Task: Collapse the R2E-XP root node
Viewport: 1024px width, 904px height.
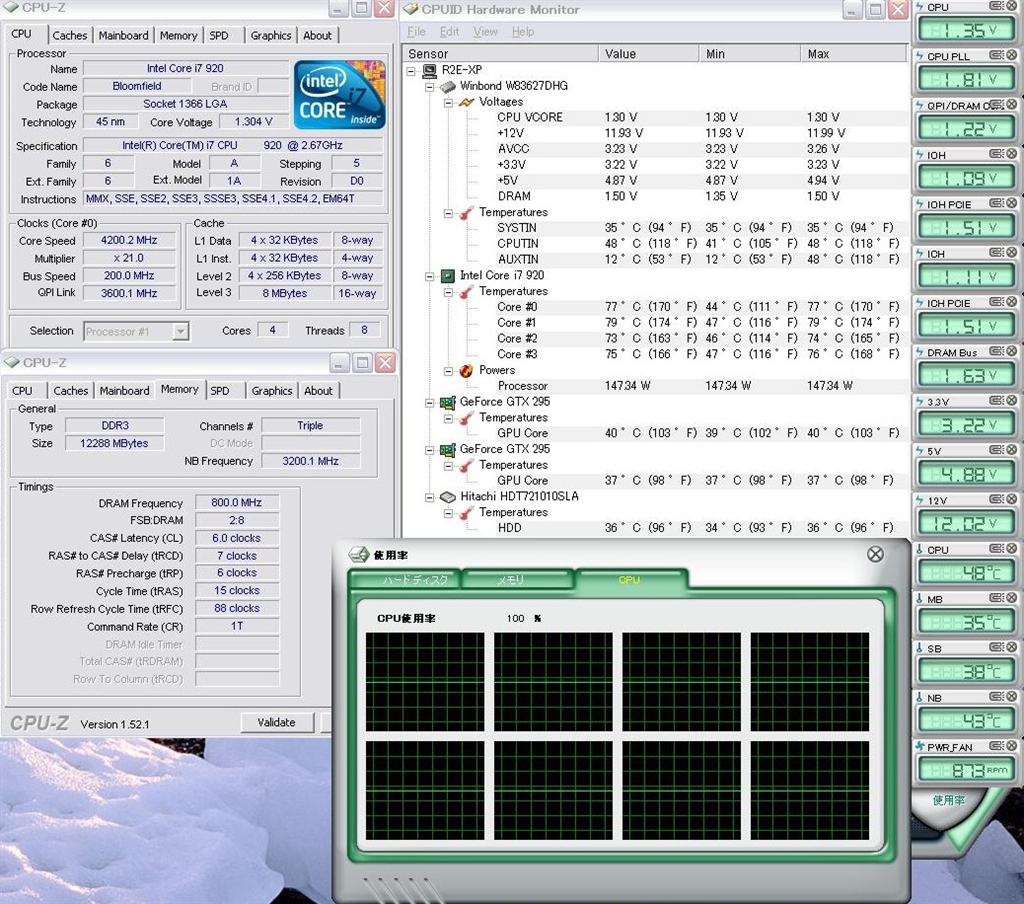Action: (x=412, y=71)
